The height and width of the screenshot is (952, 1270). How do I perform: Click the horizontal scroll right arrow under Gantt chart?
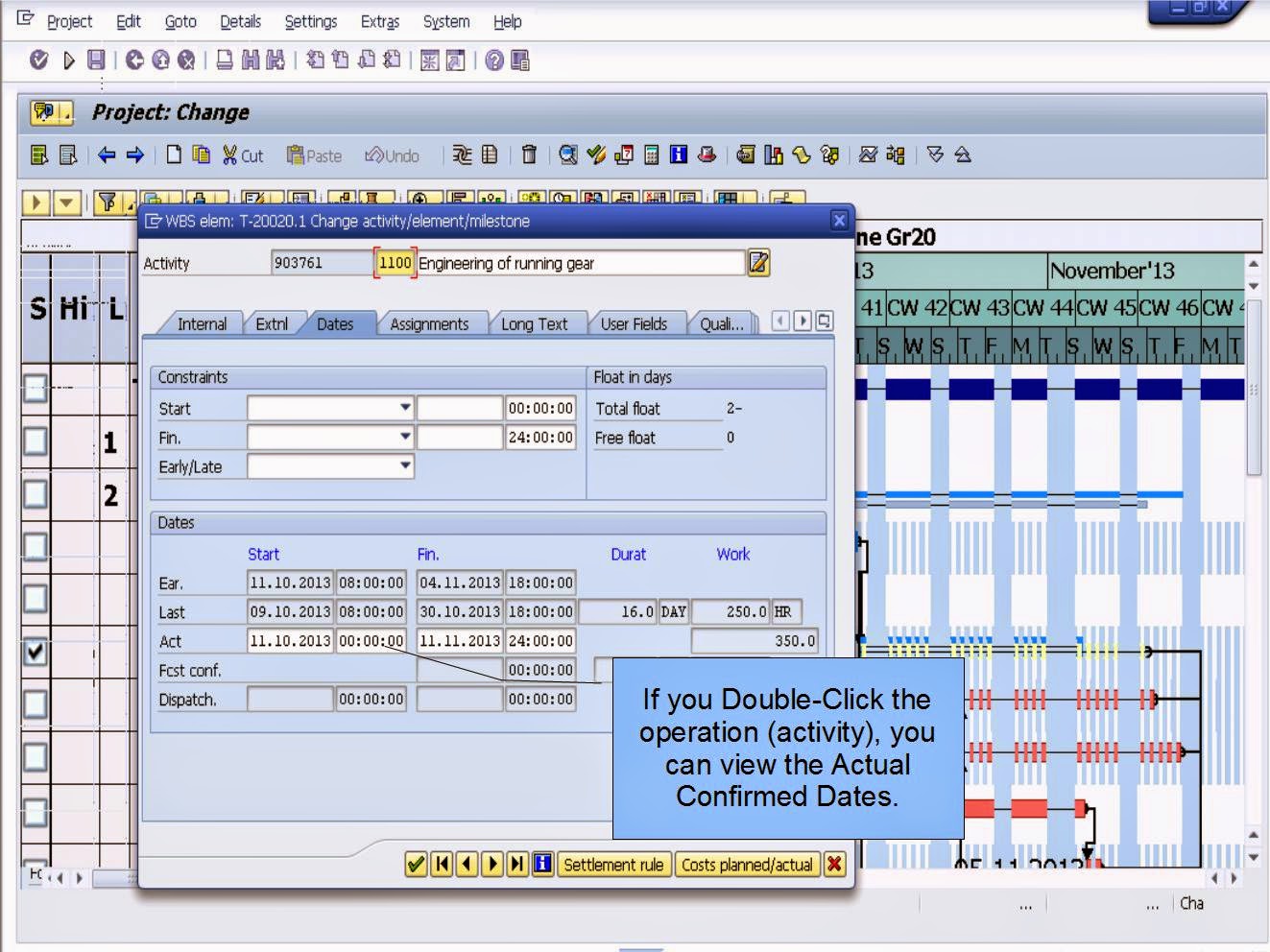[1234, 877]
